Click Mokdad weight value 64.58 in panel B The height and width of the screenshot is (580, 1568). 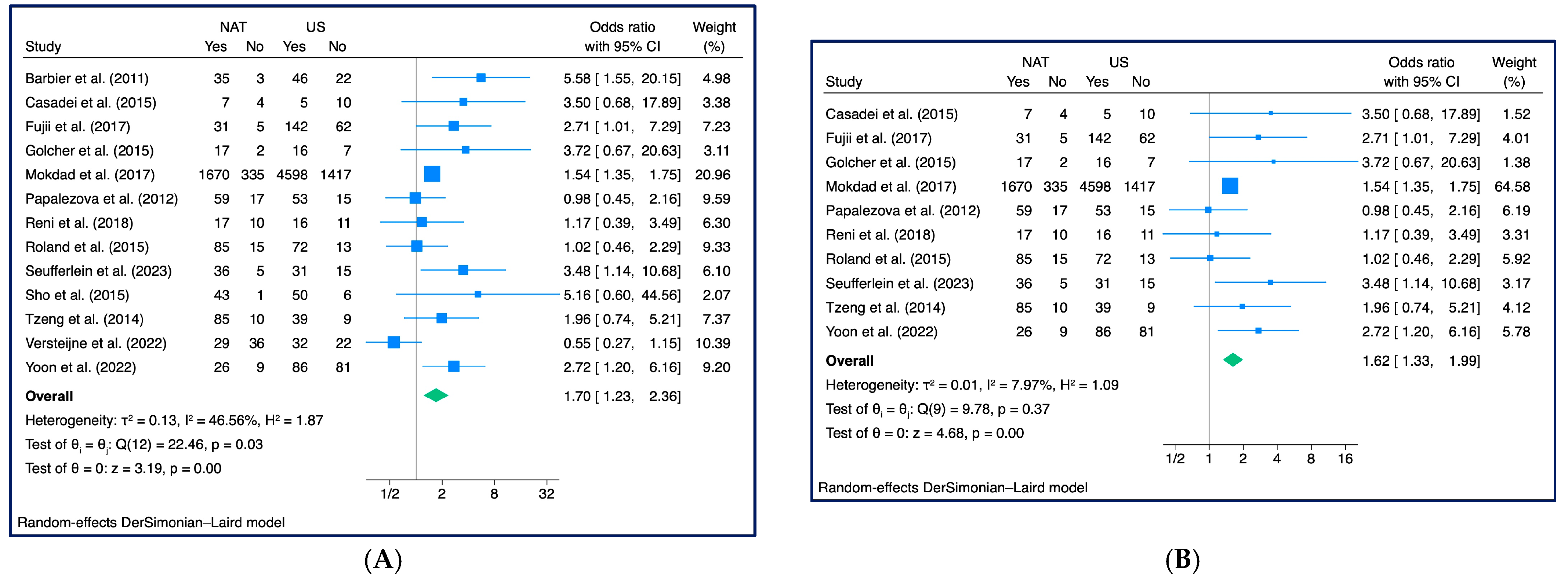[x=1512, y=186]
